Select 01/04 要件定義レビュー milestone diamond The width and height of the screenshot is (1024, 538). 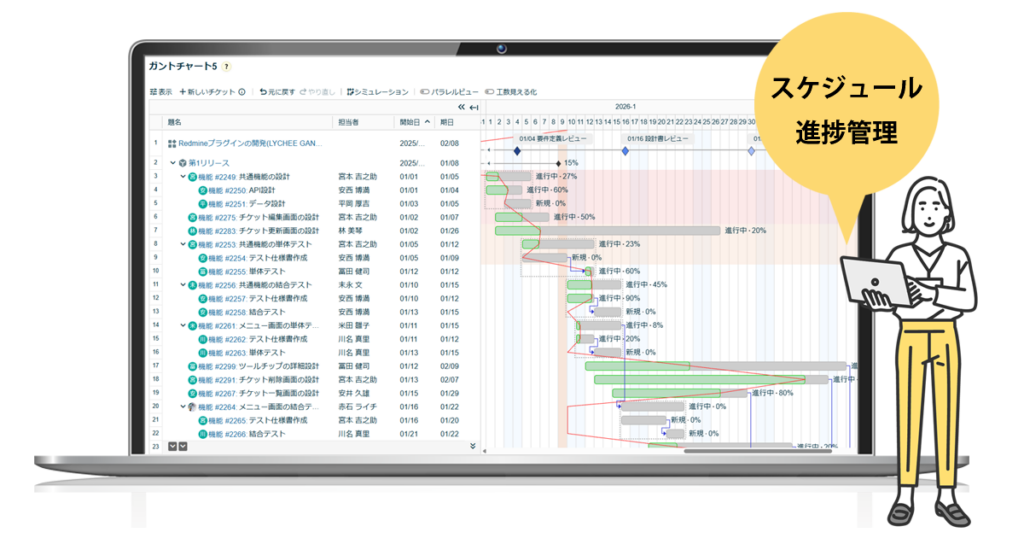[x=517, y=151]
